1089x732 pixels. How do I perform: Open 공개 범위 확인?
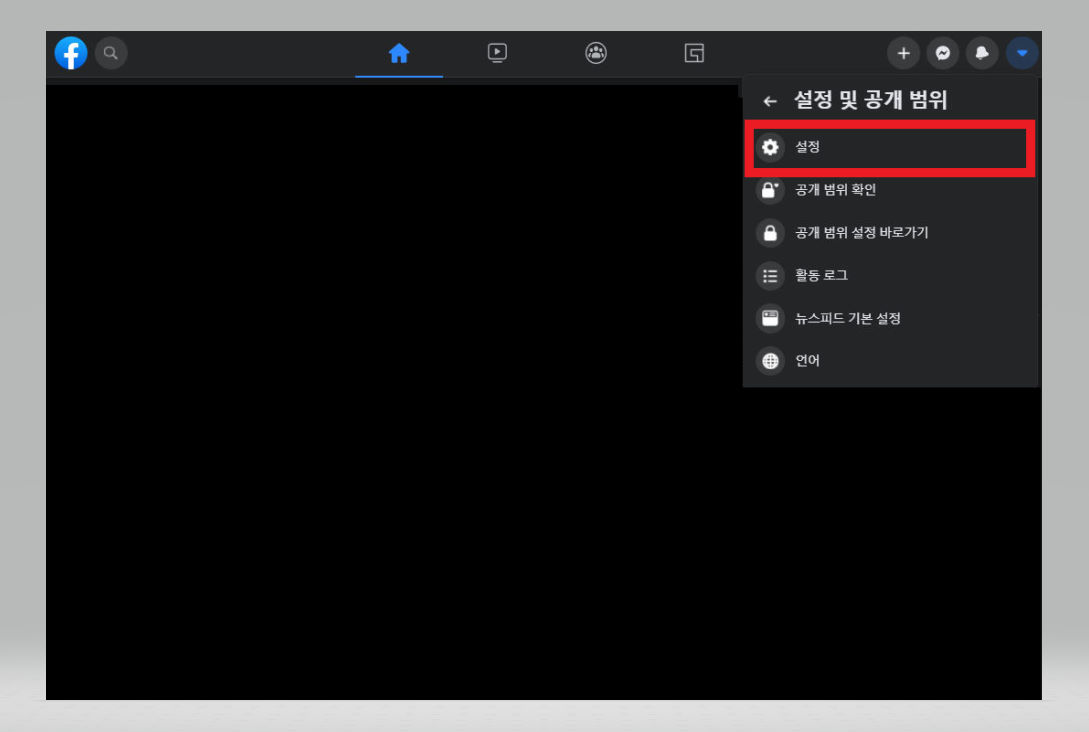(890, 190)
